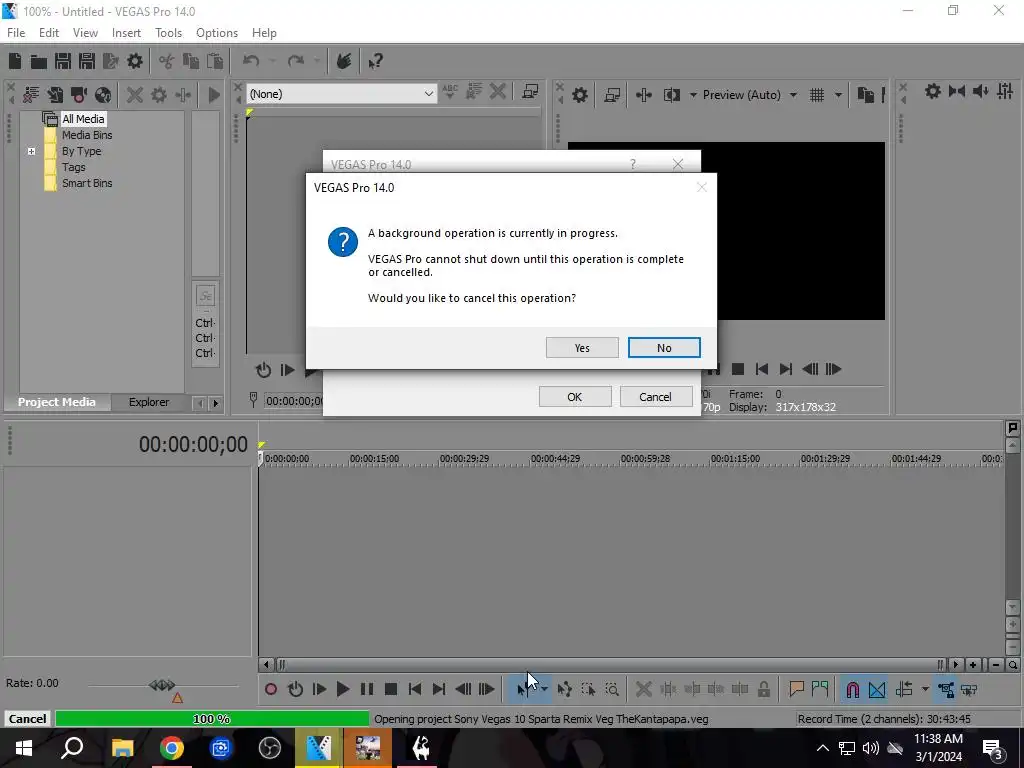Open Project Properties gear in the main toolbar

point(135,61)
